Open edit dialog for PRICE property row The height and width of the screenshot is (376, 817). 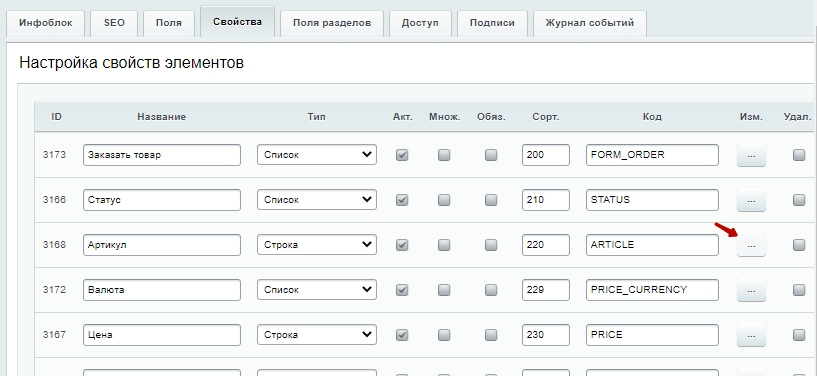751,335
